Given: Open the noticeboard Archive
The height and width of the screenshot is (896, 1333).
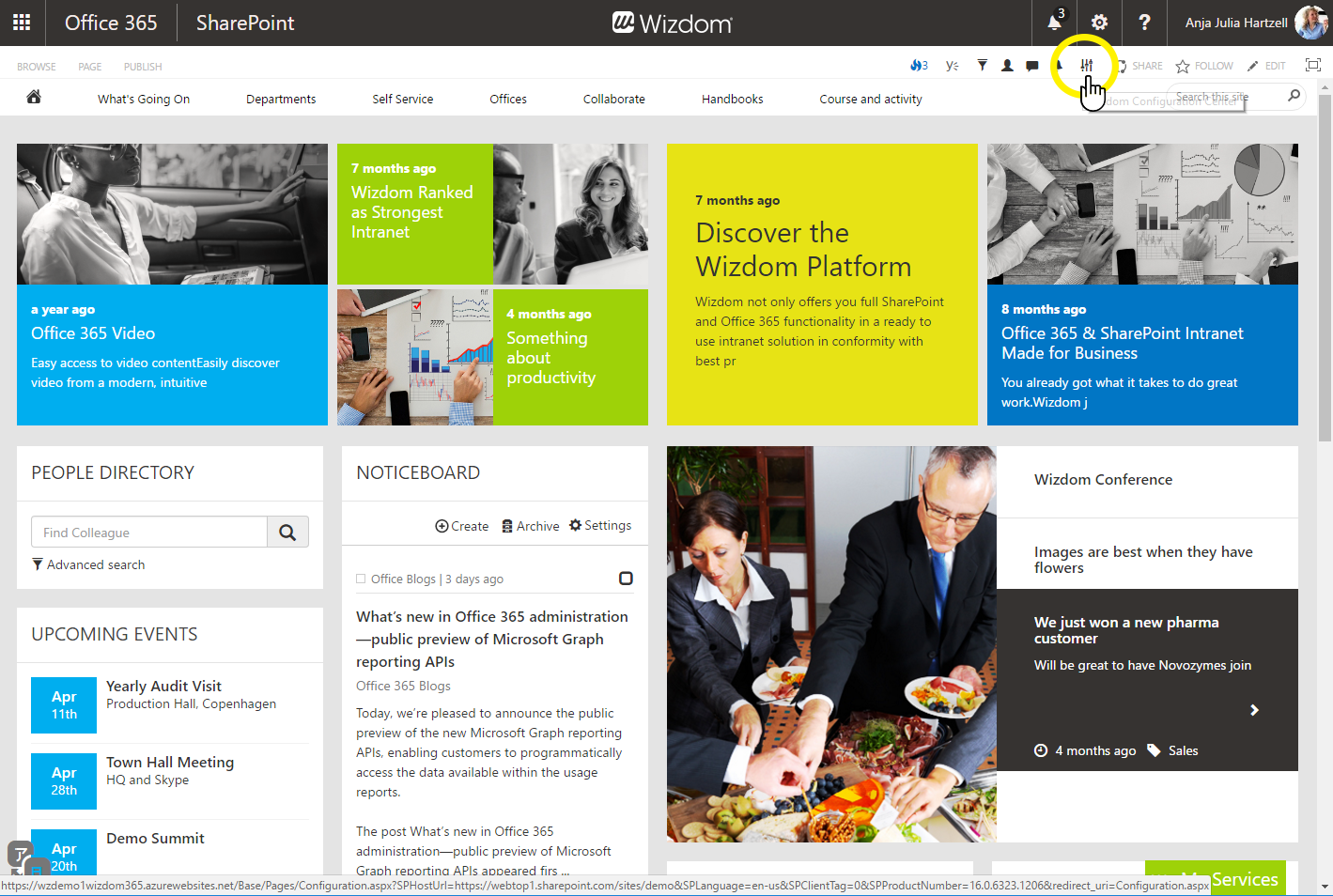Looking at the screenshot, I should coord(531,526).
